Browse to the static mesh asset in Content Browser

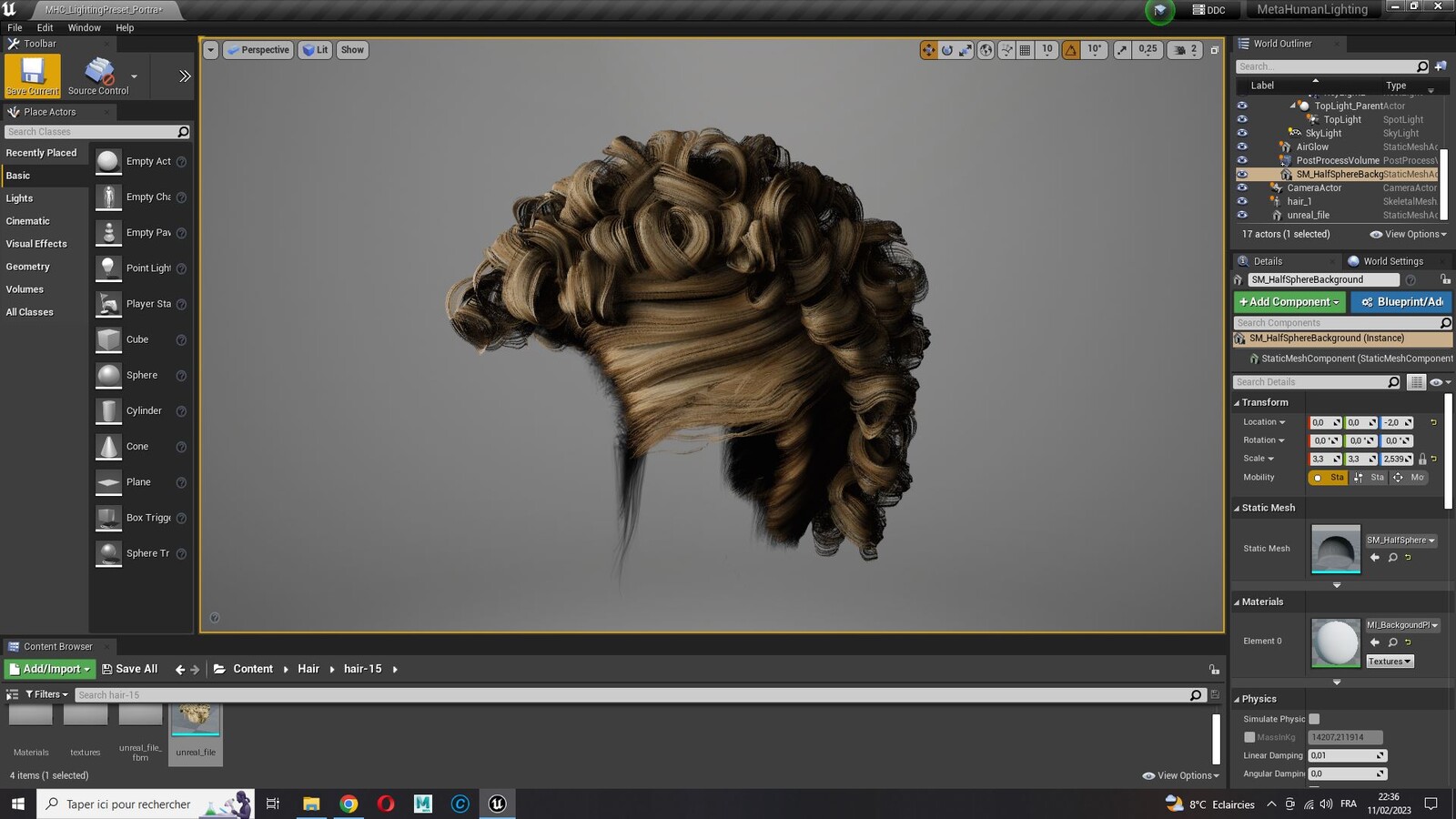[1392, 558]
